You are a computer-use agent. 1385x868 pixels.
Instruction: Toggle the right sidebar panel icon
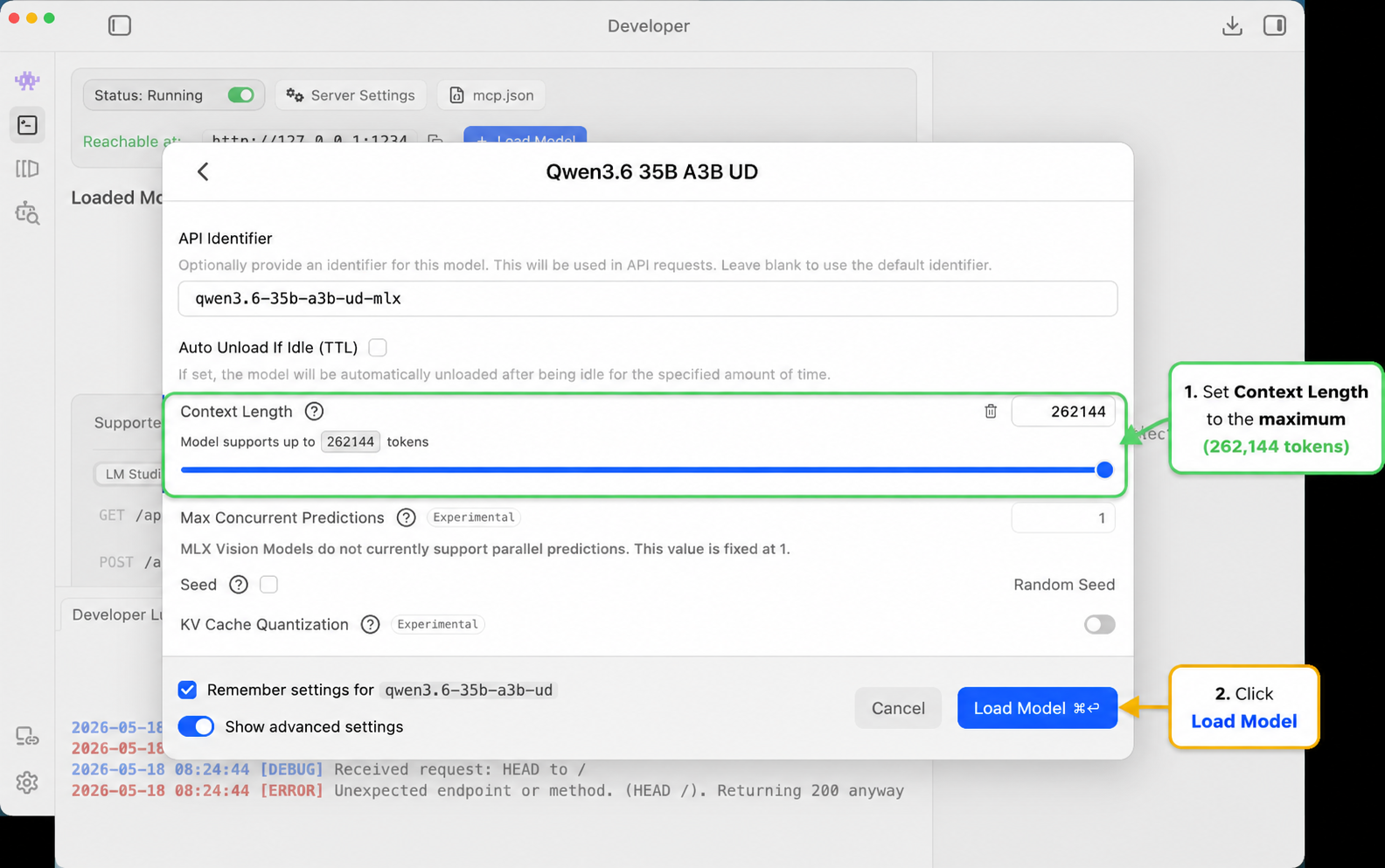pos(1274,25)
